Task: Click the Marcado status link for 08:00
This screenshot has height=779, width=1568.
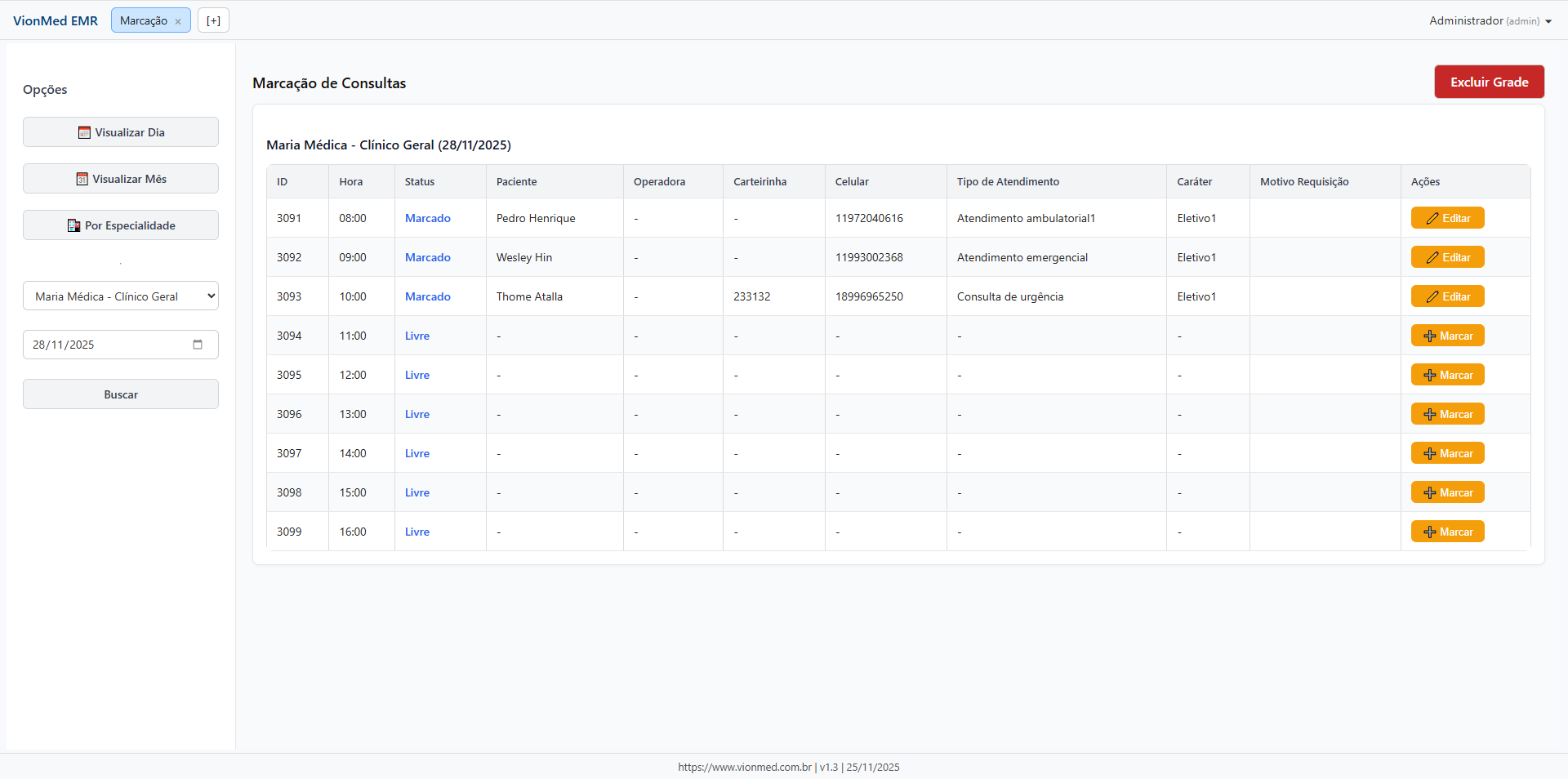Action: (427, 218)
